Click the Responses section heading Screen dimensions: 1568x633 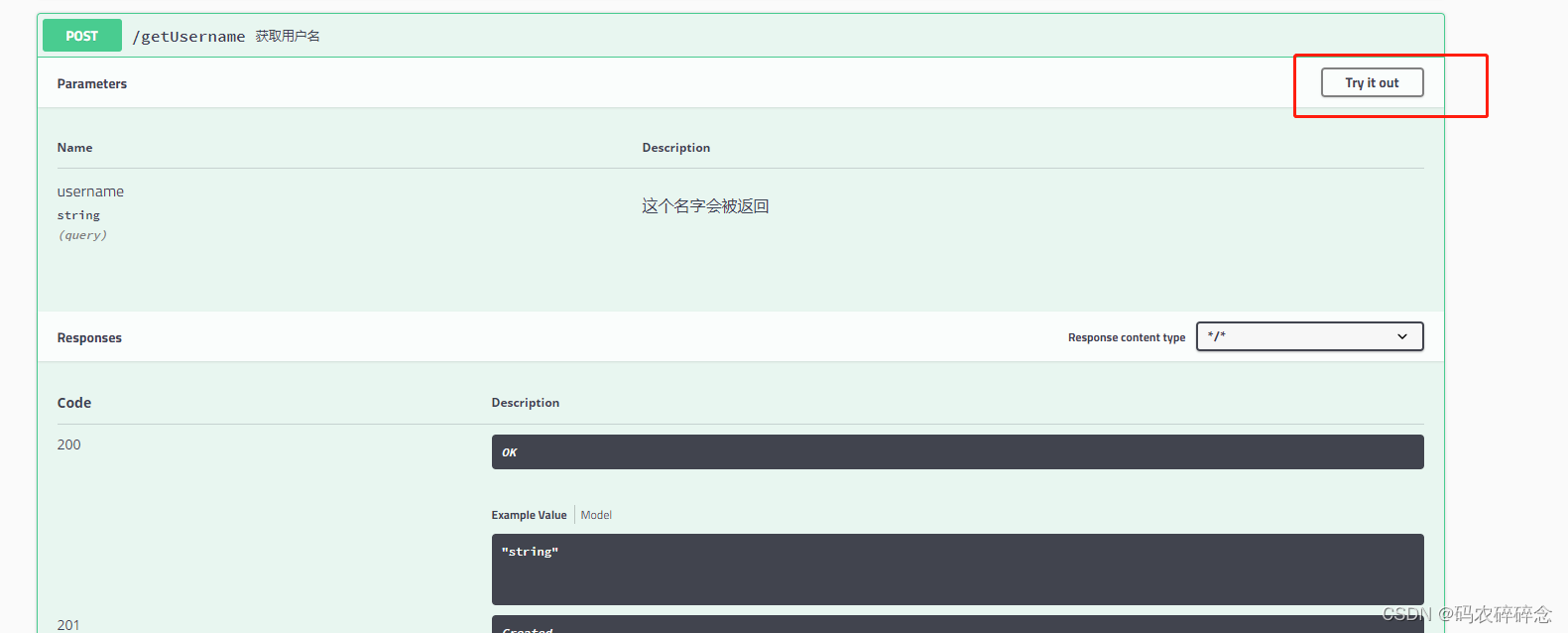click(x=89, y=338)
